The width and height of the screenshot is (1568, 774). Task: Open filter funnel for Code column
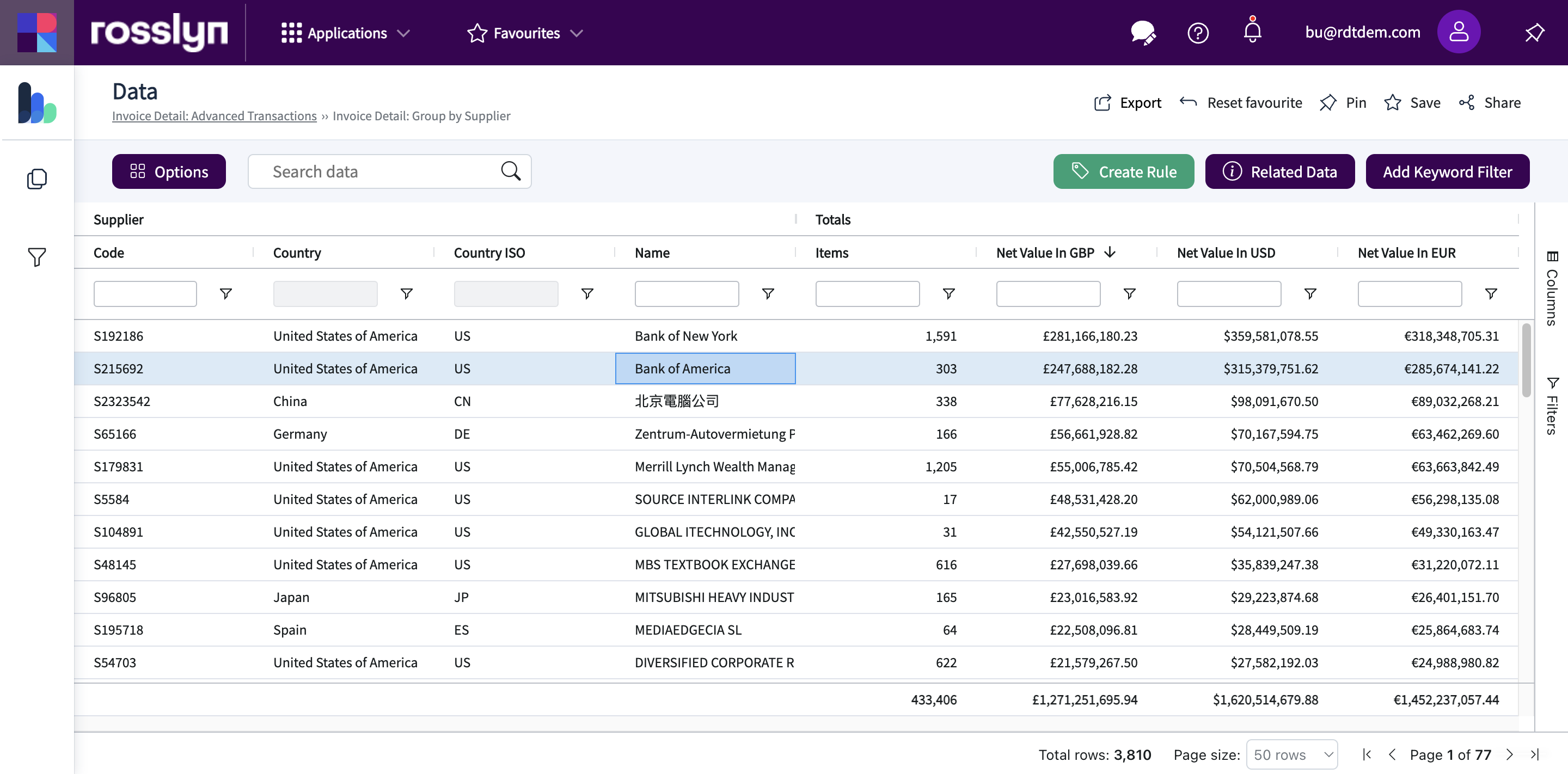(x=226, y=294)
